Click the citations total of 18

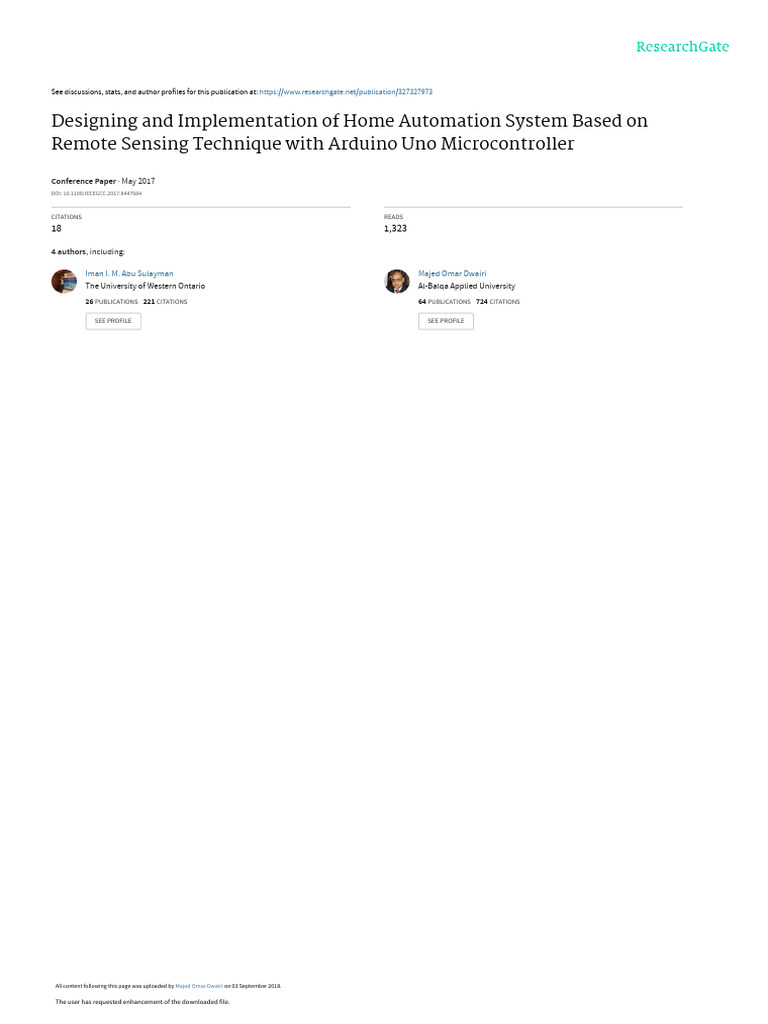[56, 228]
